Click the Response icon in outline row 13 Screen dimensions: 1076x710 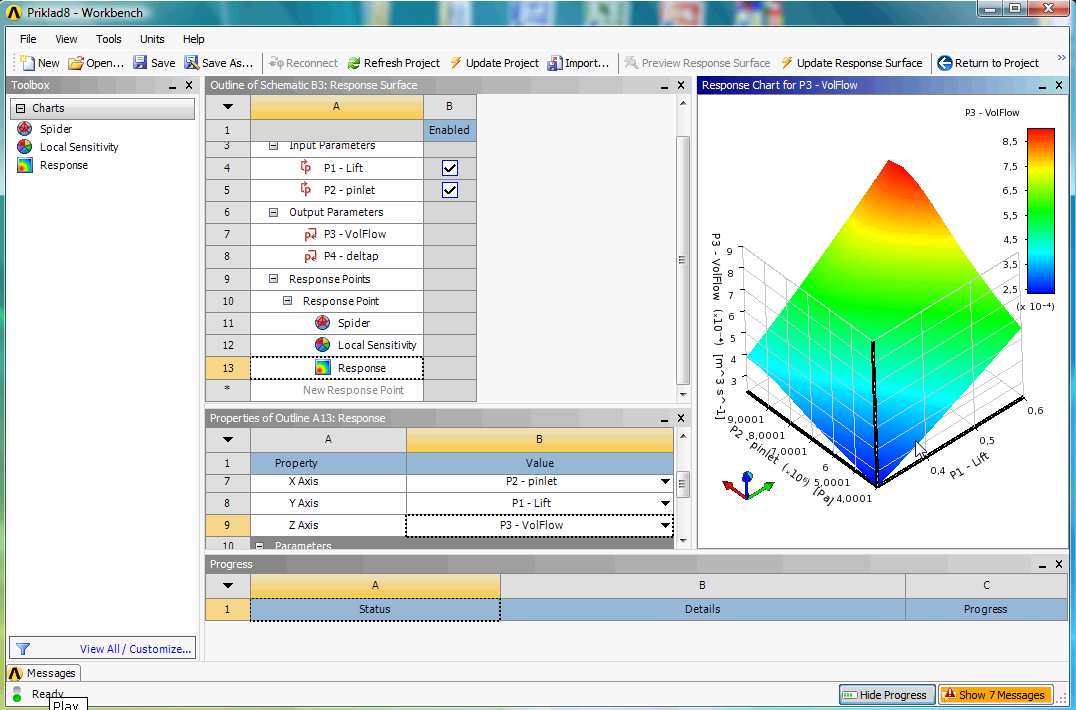(323, 368)
